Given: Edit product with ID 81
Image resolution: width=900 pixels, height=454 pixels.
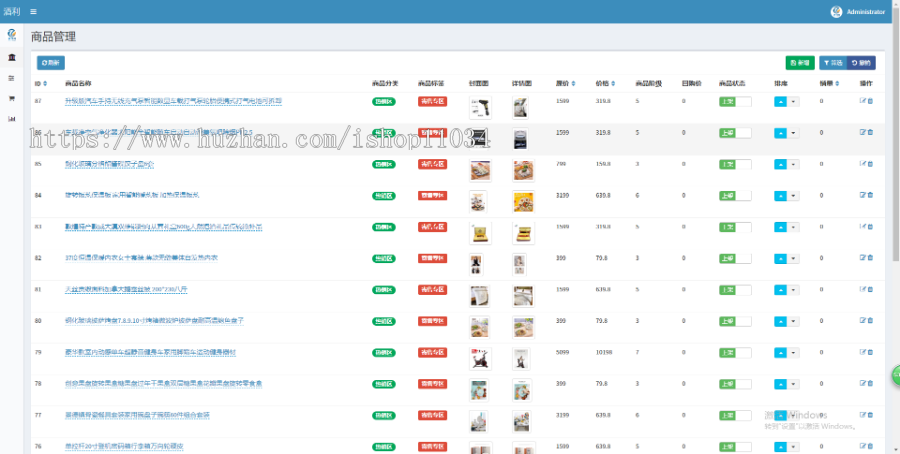Looking at the screenshot, I should click(862, 289).
